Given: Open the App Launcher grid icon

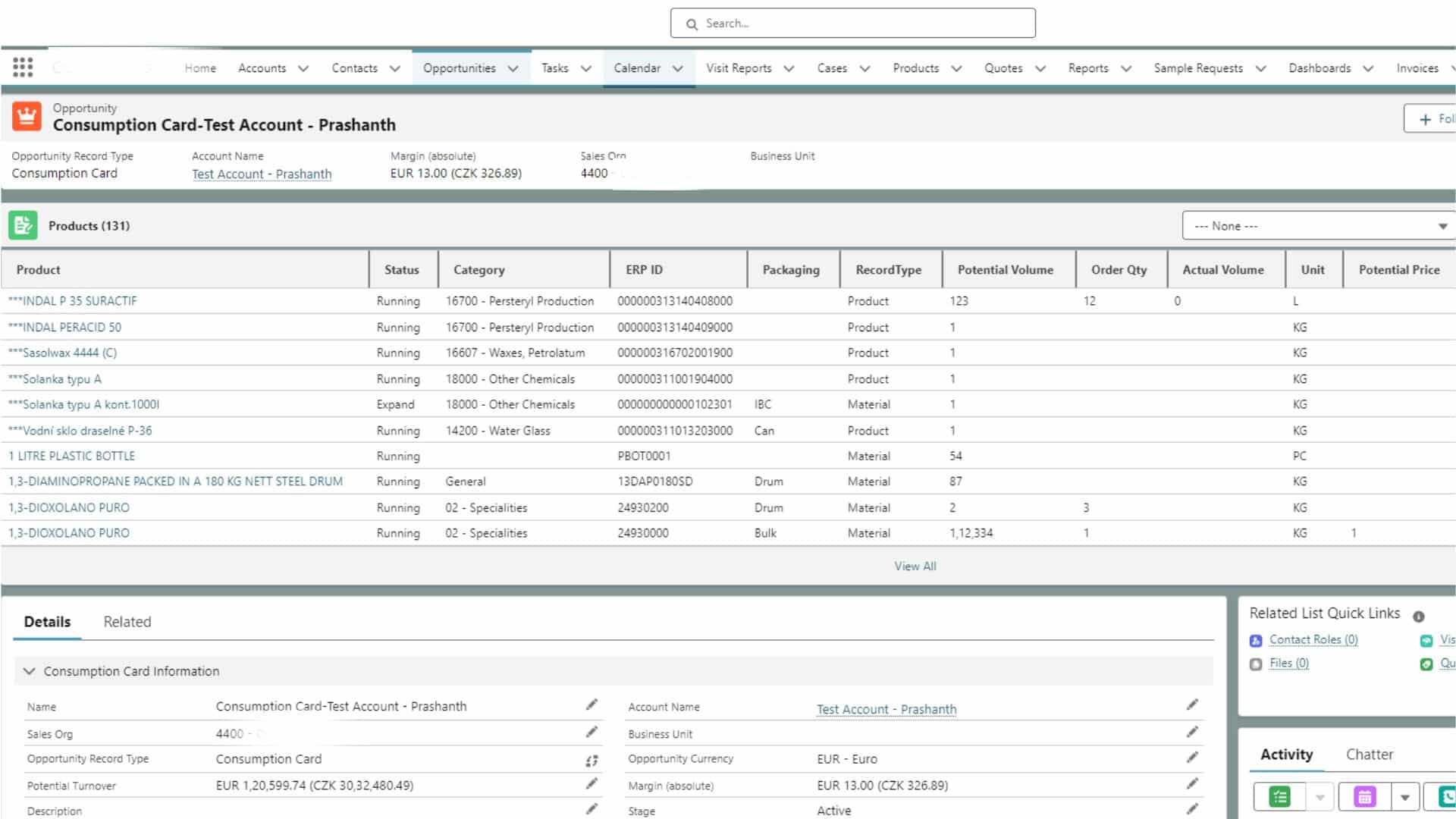Looking at the screenshot, I should click(23, 67).
